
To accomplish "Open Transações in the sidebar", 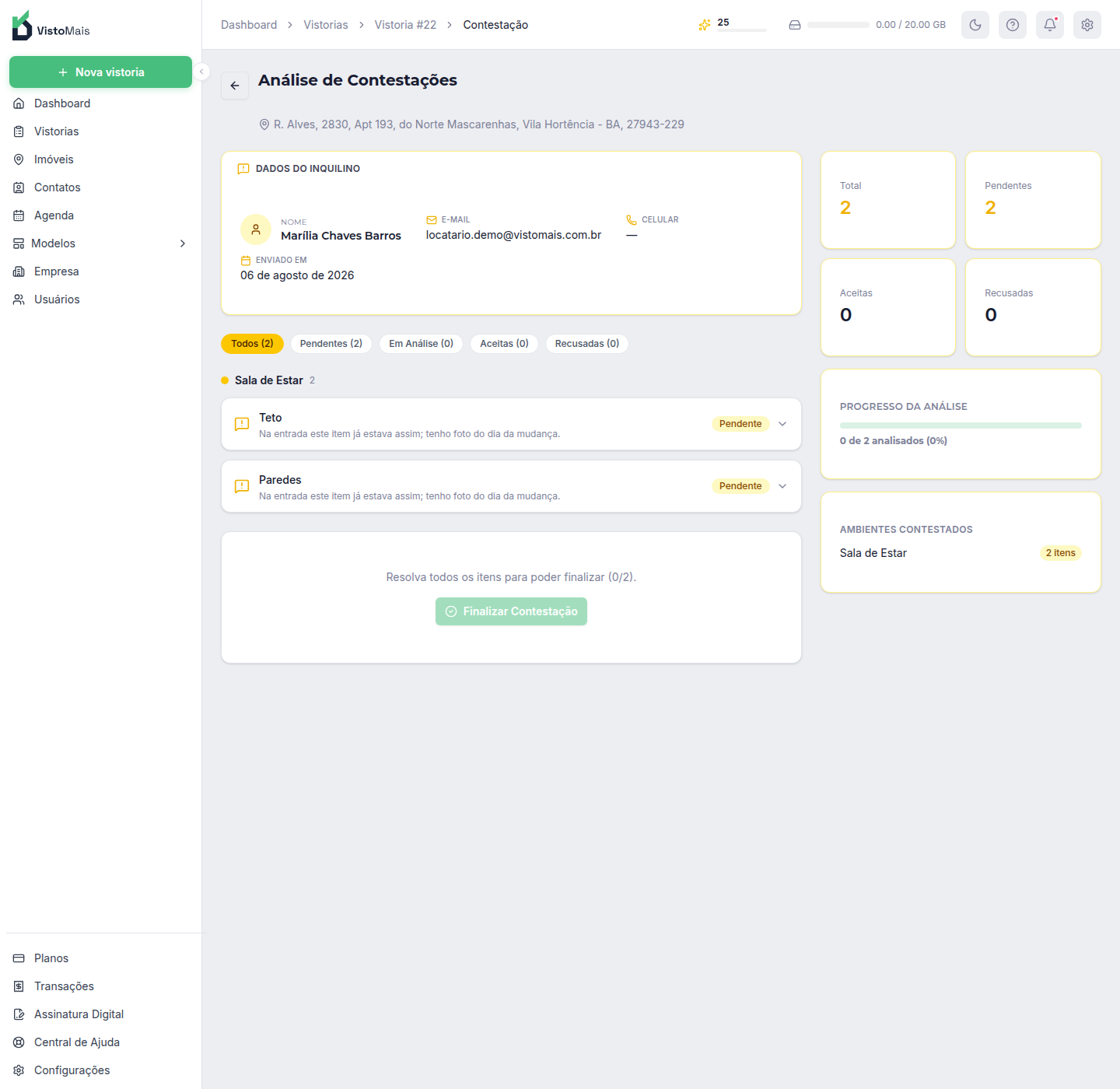I will coord(100,986).
